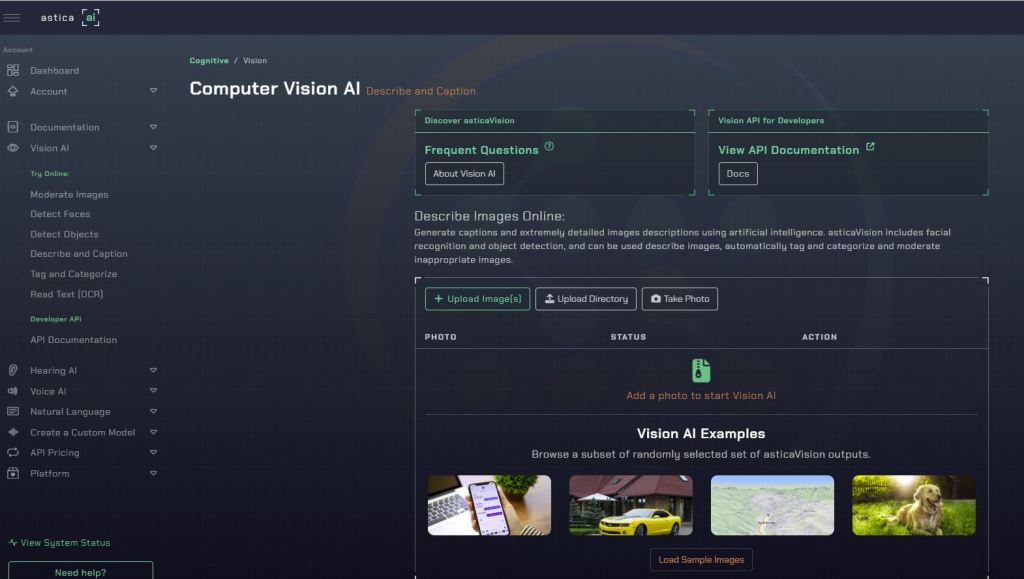Expand the Account submenu arrow
Screen dimensions: 1024x579
(x=153, y=91)
